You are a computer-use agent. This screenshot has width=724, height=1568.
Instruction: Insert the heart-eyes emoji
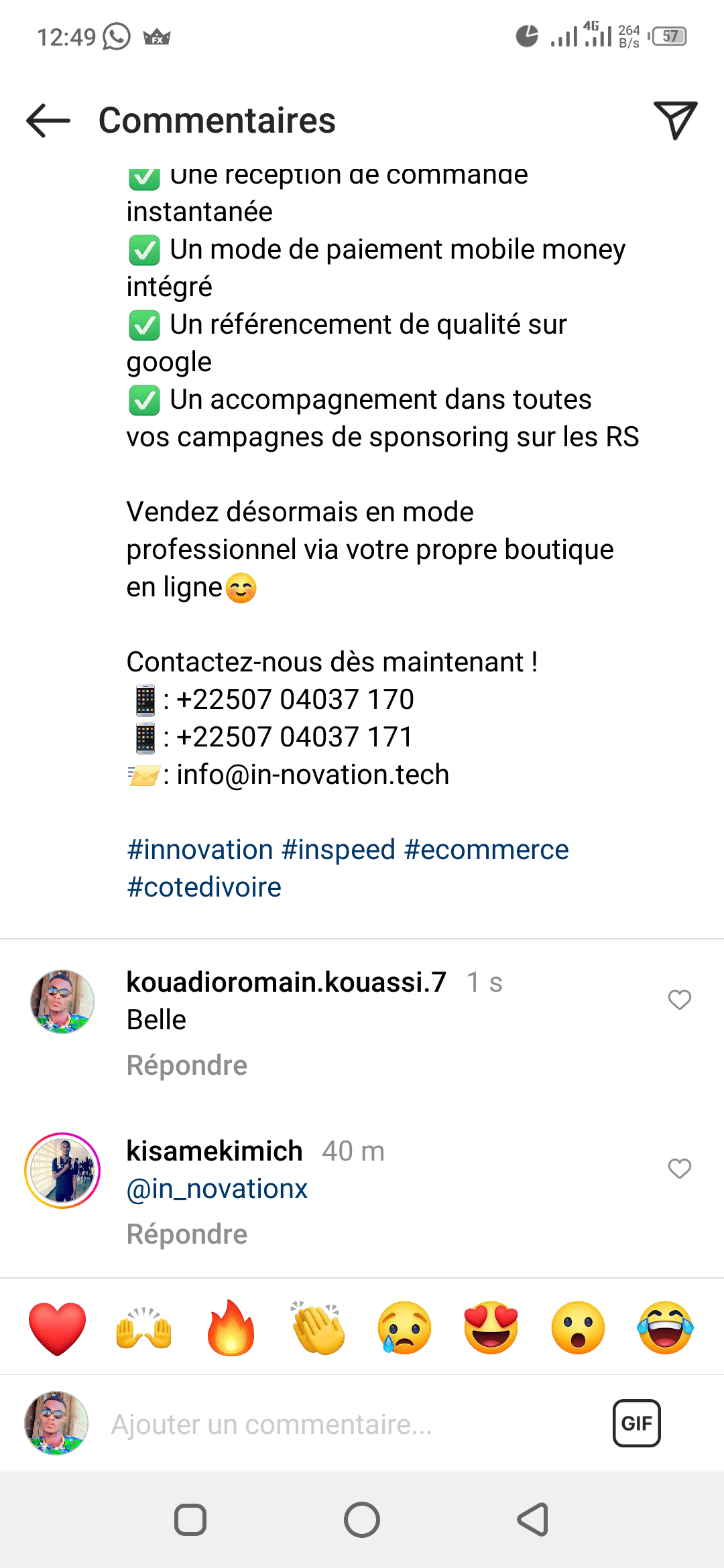(x=491, y=1328)
